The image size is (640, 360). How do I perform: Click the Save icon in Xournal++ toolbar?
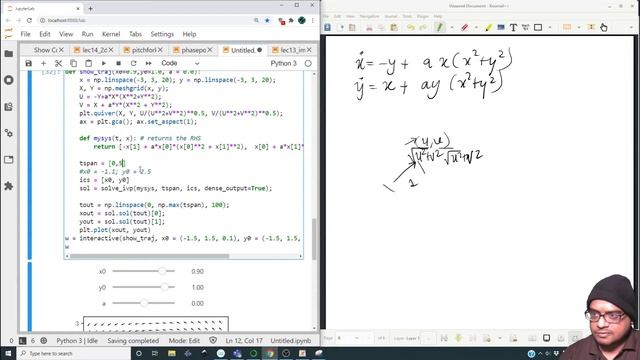coord(327,27)
